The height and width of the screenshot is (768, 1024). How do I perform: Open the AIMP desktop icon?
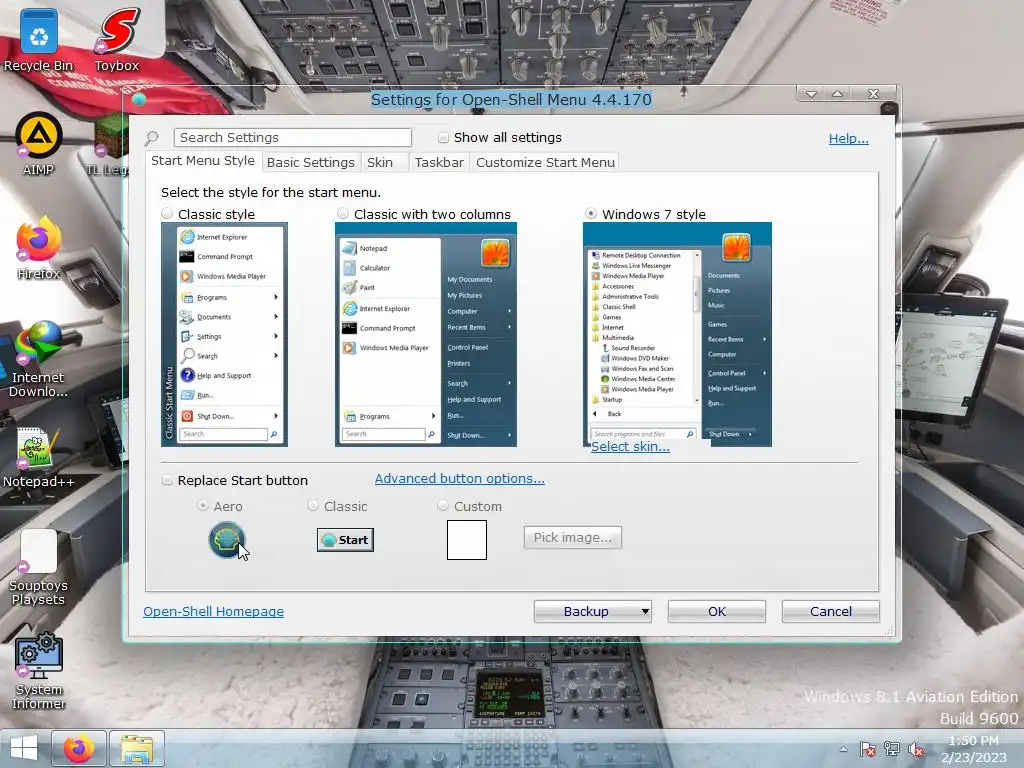pyautogui.click(x=39, y=144)
